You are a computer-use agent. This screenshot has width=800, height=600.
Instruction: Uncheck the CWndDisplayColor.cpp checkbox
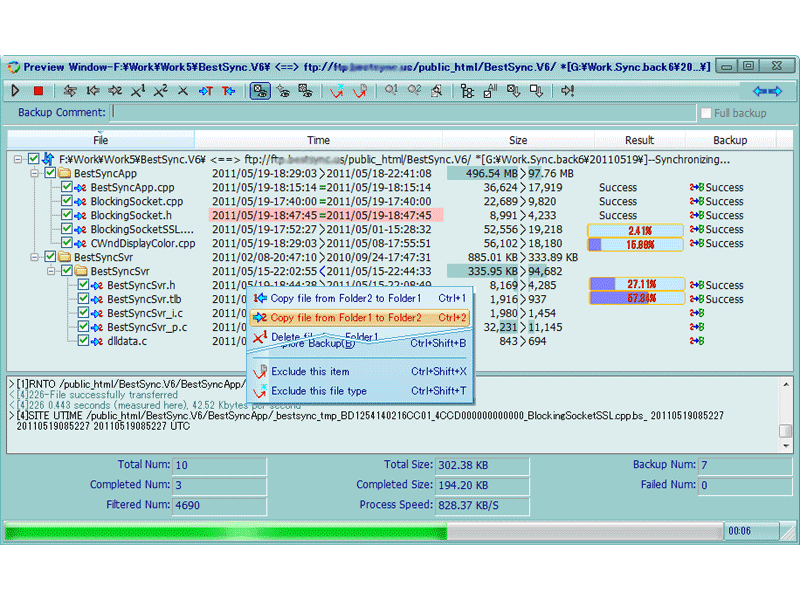point(66,243)
